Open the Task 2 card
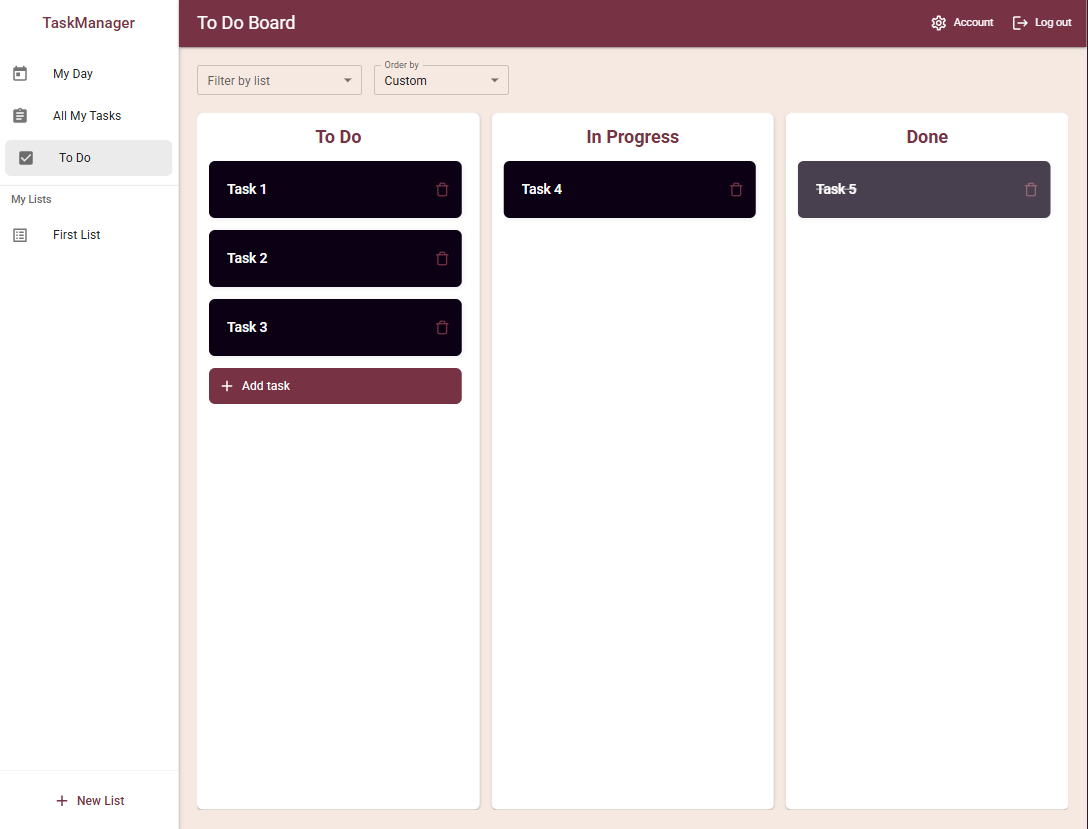The image size is (1088, 829). click(x=335, y=259)
